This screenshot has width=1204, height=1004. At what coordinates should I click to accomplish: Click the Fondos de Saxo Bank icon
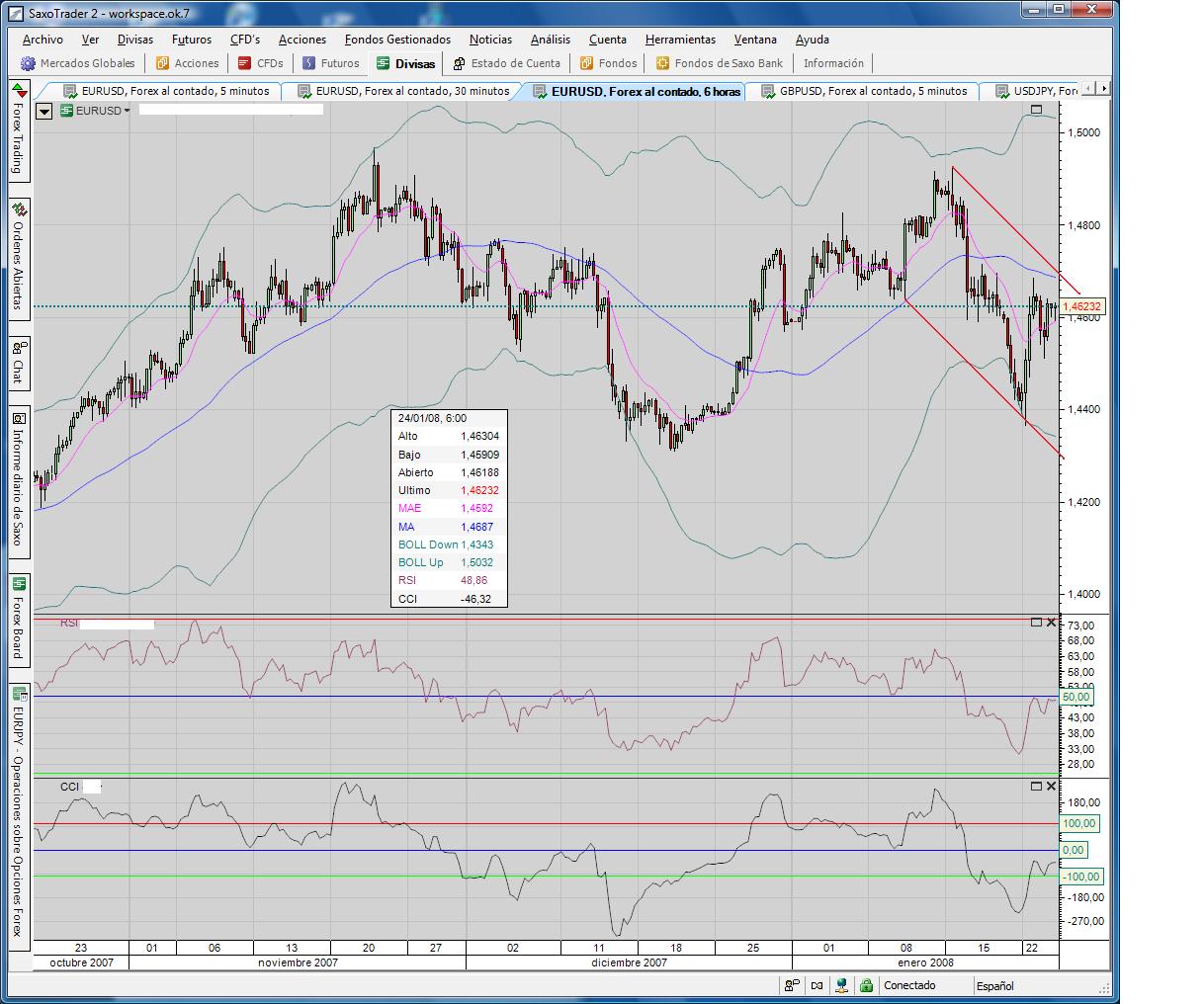point(662,63)
